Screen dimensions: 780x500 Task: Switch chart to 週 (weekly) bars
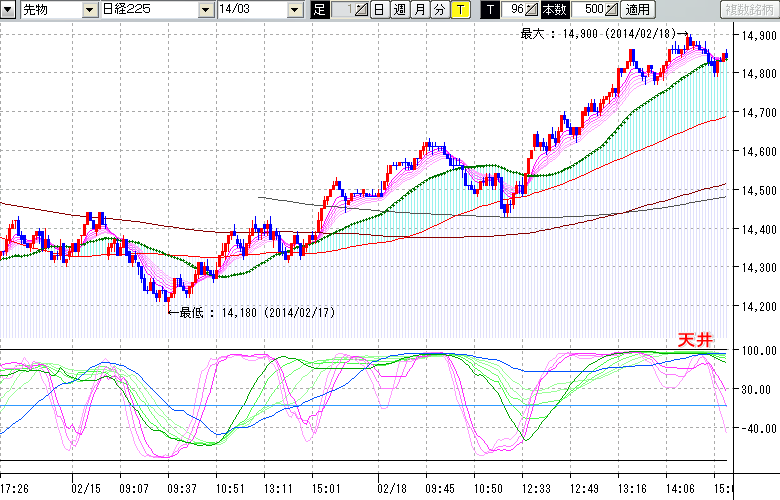[x=399, y=10]
